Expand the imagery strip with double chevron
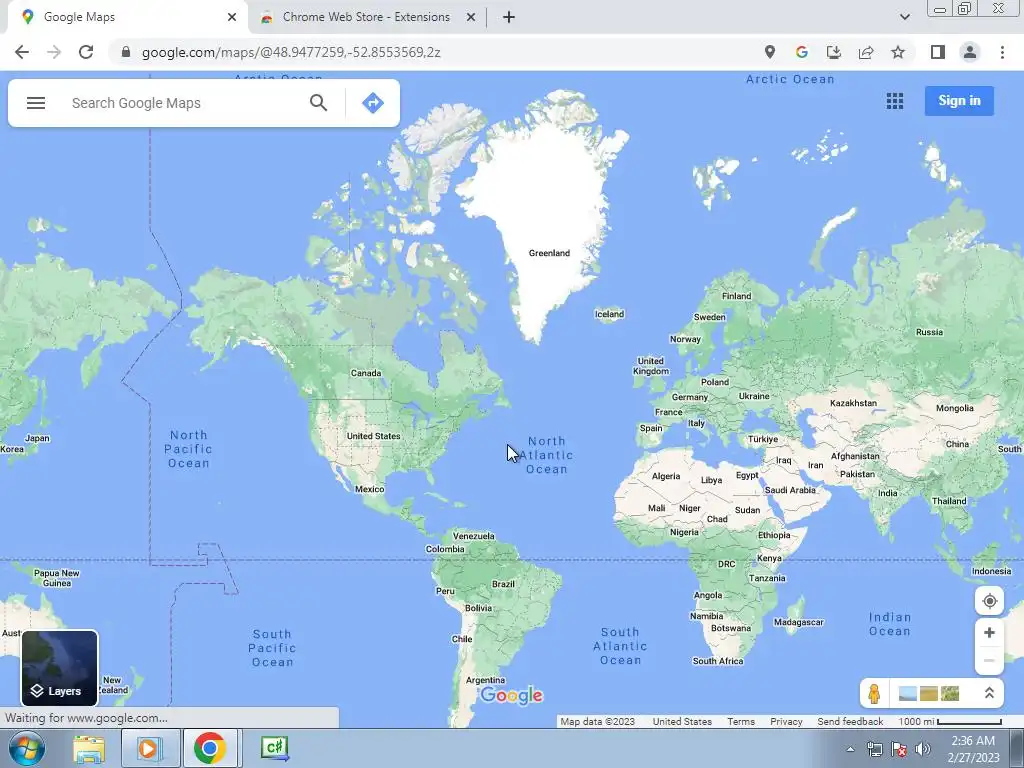Screen dimensions: 1024x768 click(x=989, y=693)
